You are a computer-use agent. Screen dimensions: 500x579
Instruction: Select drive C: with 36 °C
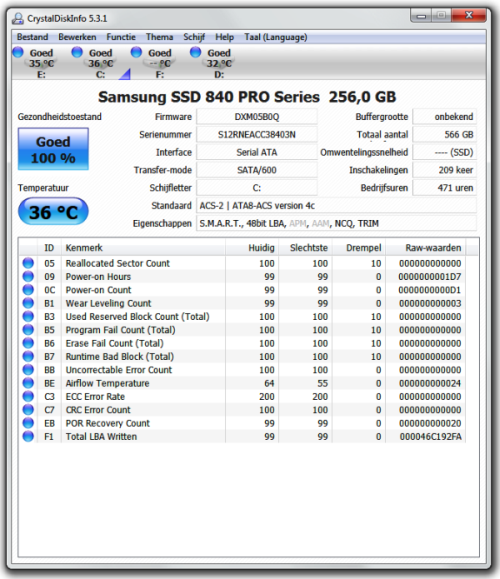point(95,63)
